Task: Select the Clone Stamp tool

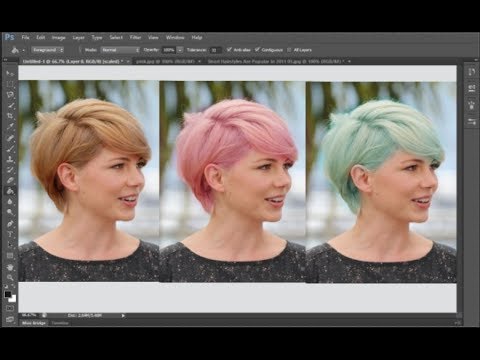Action: pos(10,159)
